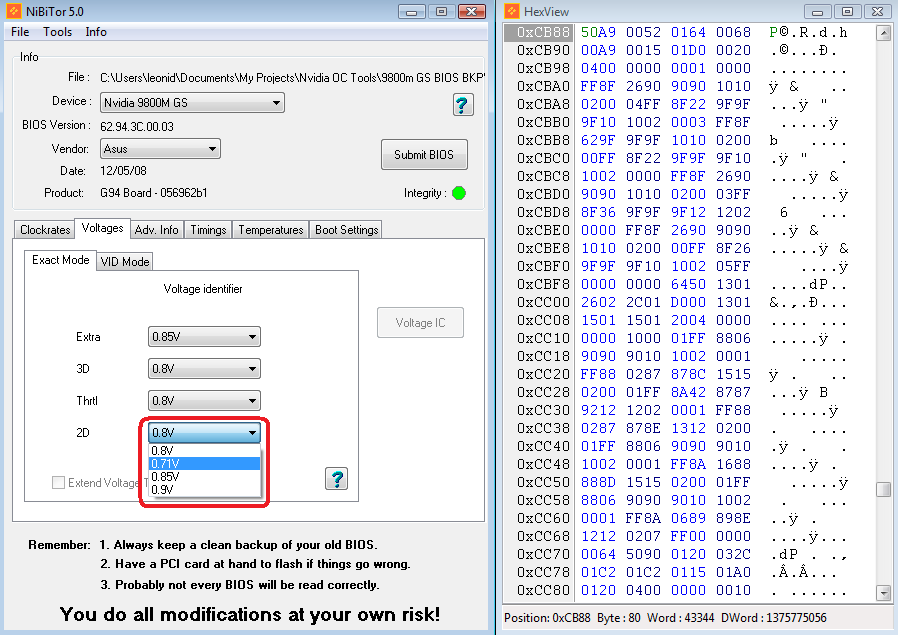
Task: Click the NiBiTor app icon in title bar
Action: click(13, 11)
